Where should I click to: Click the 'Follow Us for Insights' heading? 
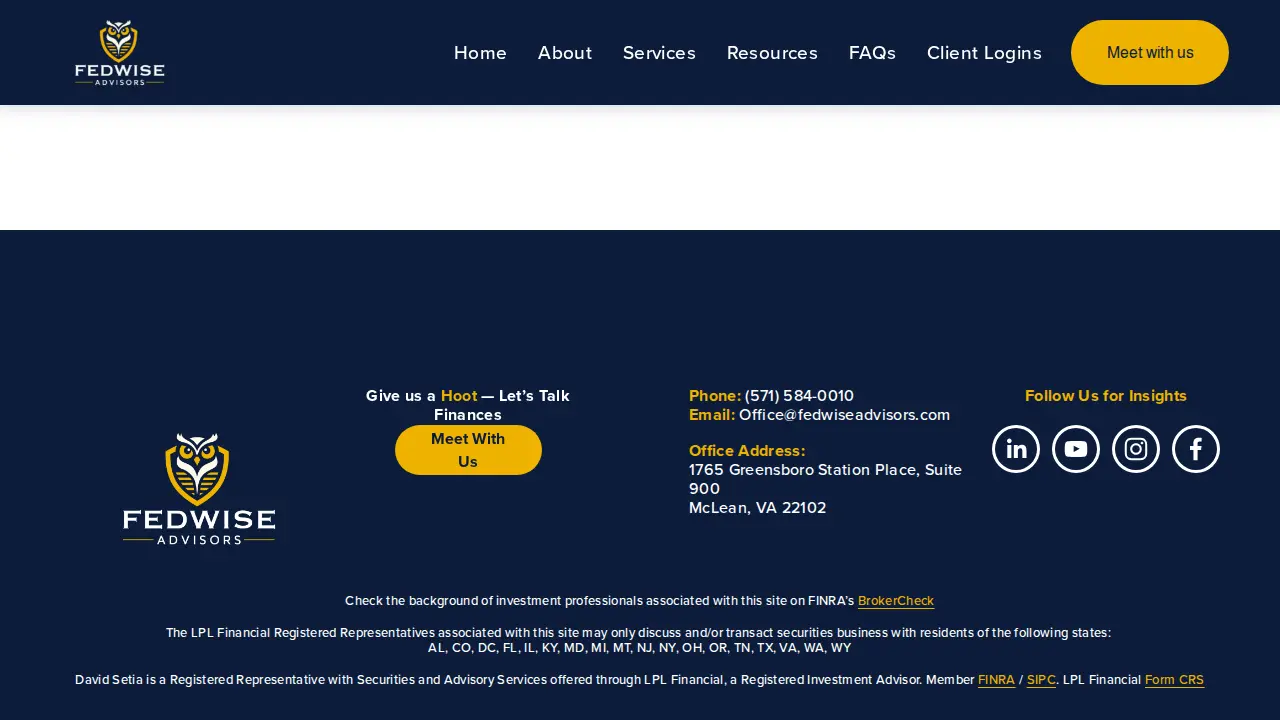point(1106,396)
